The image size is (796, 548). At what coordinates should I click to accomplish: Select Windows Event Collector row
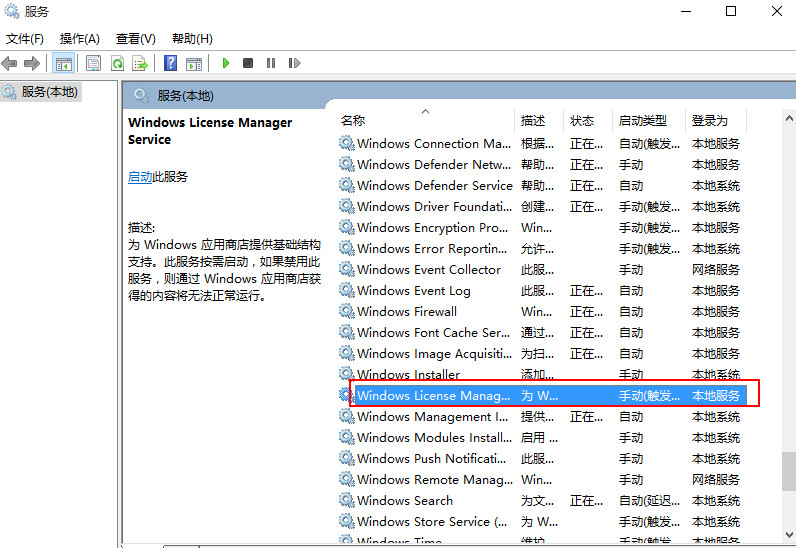(542, 270)
